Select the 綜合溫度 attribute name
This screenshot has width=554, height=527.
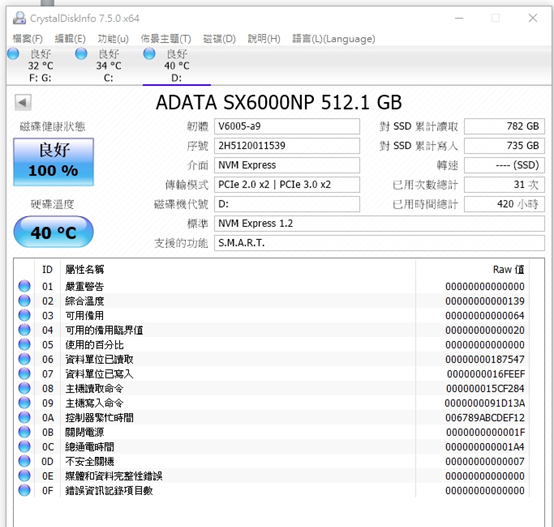(x=84, y=301)
